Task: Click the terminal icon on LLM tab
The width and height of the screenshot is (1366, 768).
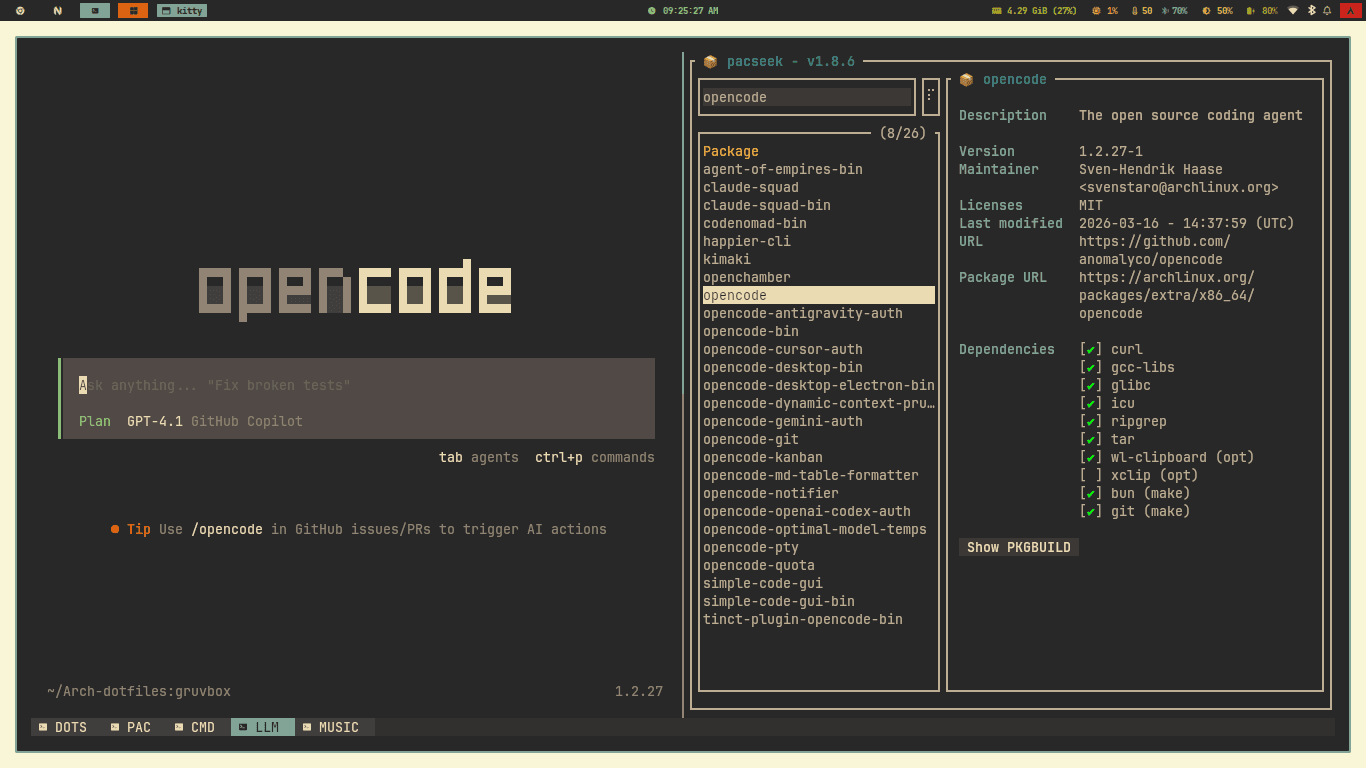Action: (x=243, y=727)
